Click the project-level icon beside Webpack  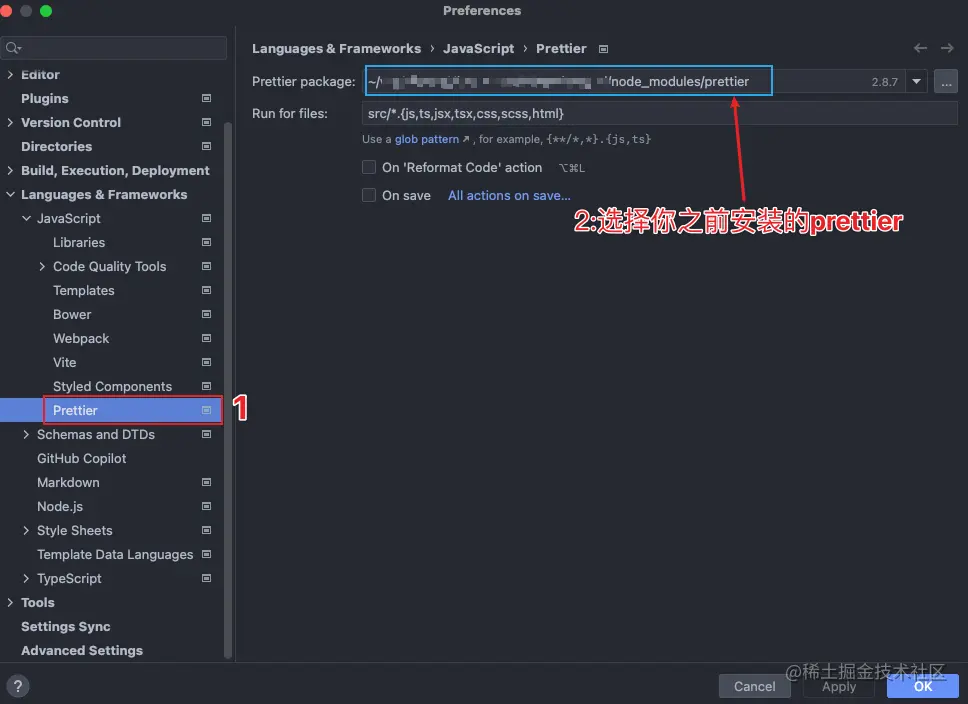point(206,338)
